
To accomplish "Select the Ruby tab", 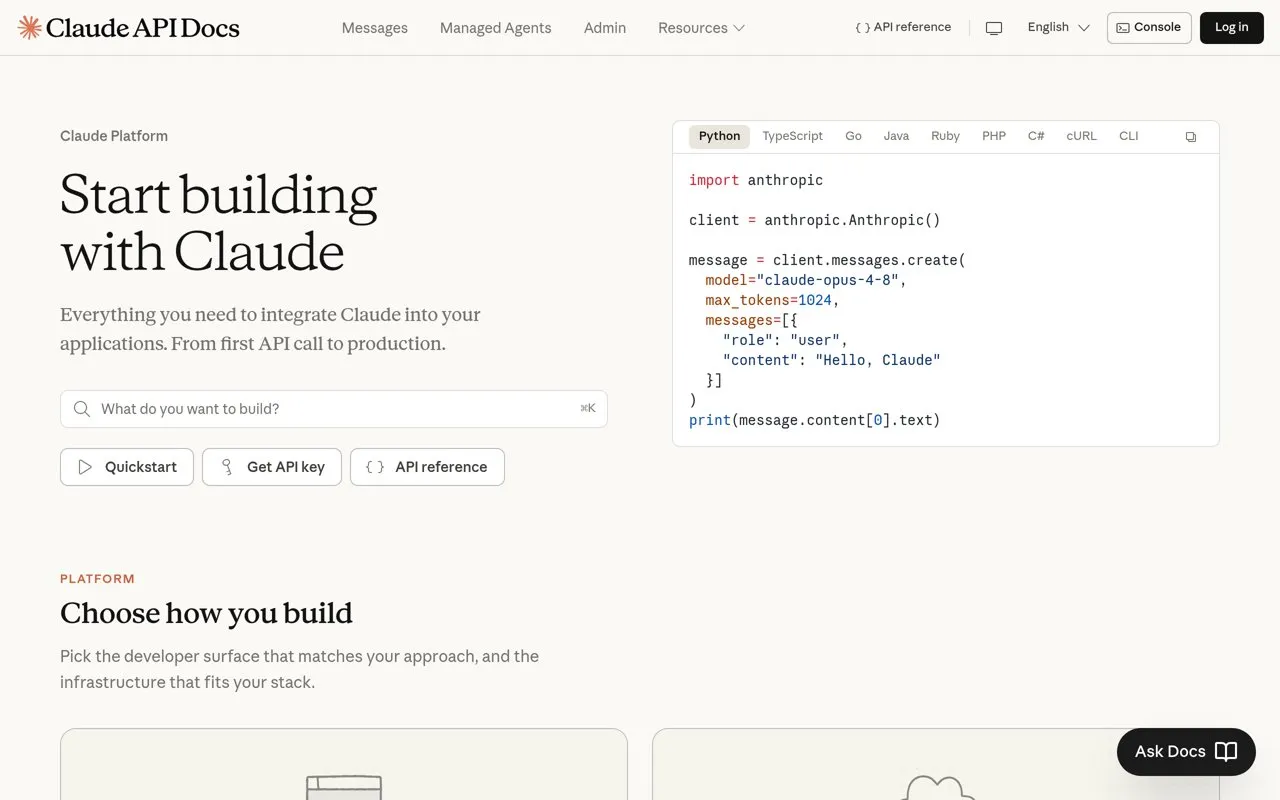I will pos(945,136).
